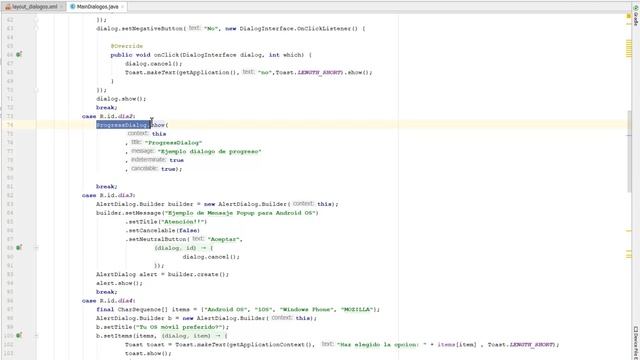Click the toast.show(); statement on line 103
640x360 pixels.
point(148,353)
